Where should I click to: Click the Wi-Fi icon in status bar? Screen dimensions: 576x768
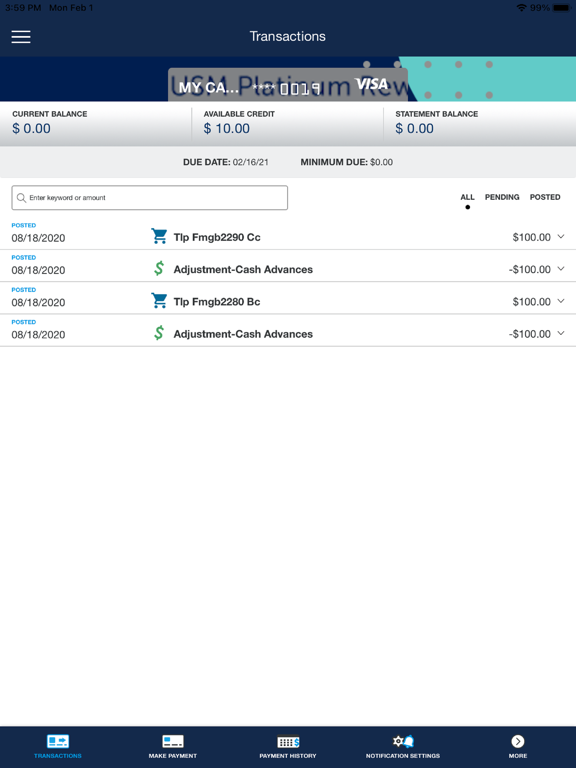pos(522,8)
